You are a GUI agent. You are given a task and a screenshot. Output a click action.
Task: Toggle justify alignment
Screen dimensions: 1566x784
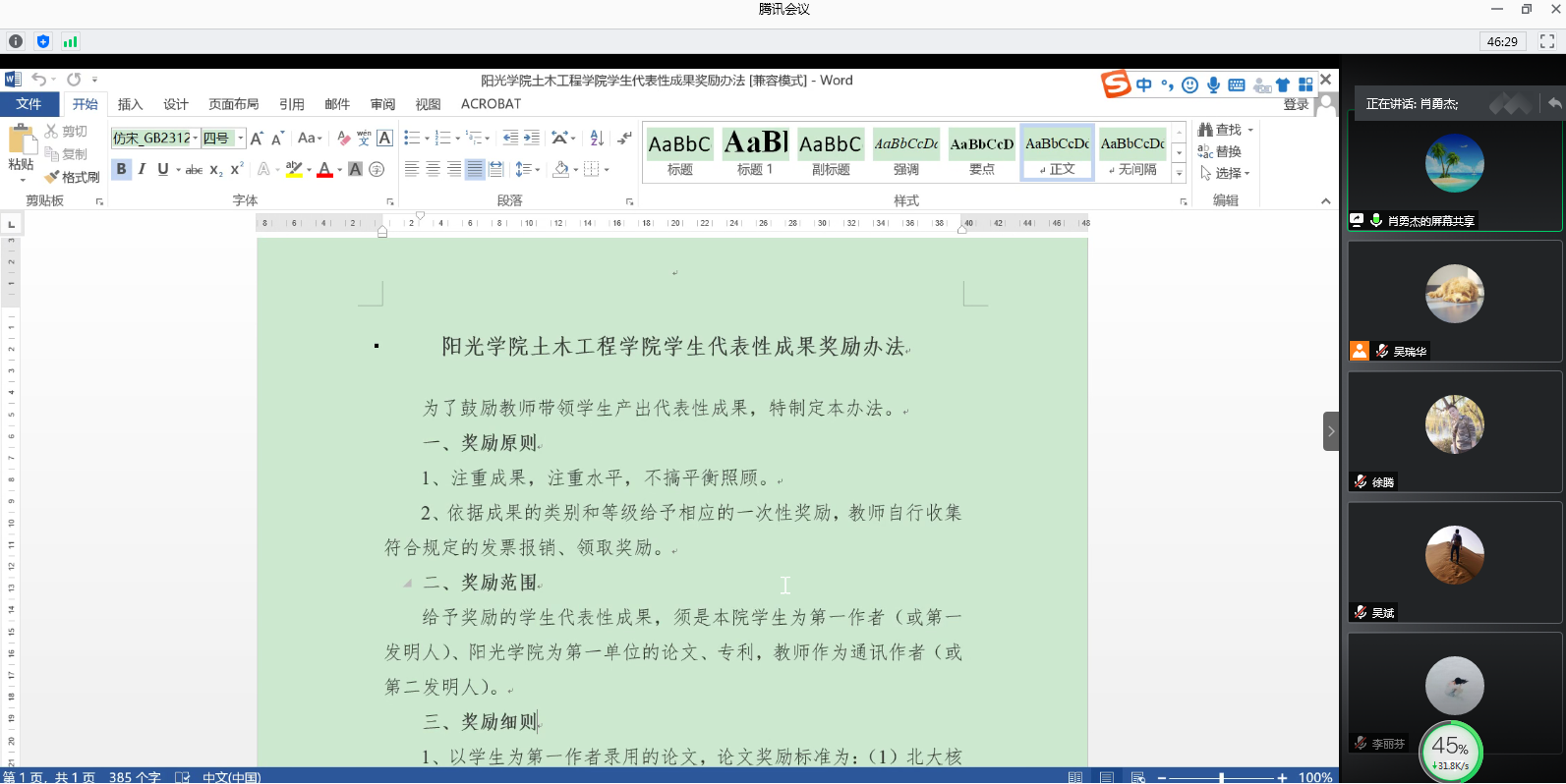[475, 169]
